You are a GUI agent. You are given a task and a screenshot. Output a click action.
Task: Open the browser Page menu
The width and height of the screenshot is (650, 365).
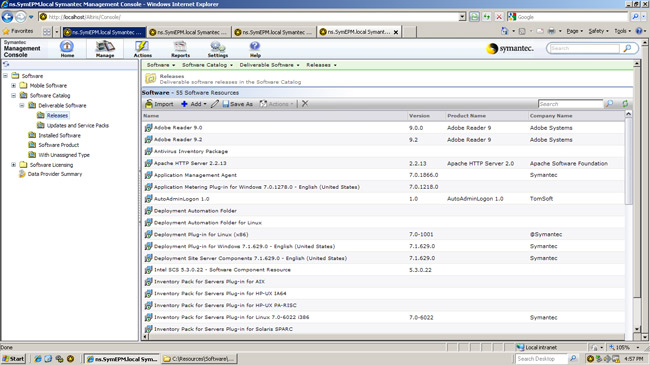click(575, 31)
